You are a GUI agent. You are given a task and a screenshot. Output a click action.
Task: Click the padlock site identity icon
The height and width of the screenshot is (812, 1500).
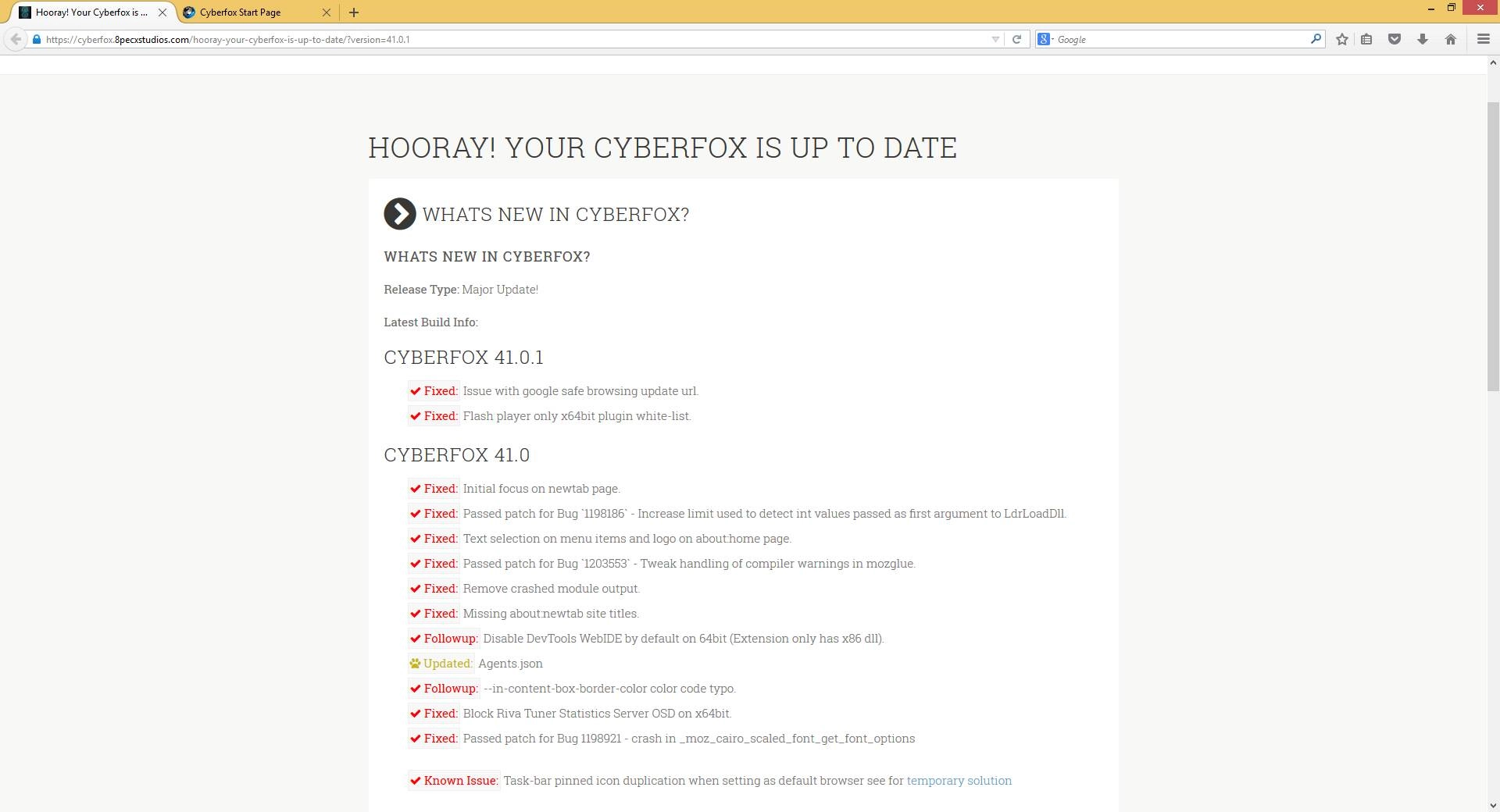click(x=37, y=39)
